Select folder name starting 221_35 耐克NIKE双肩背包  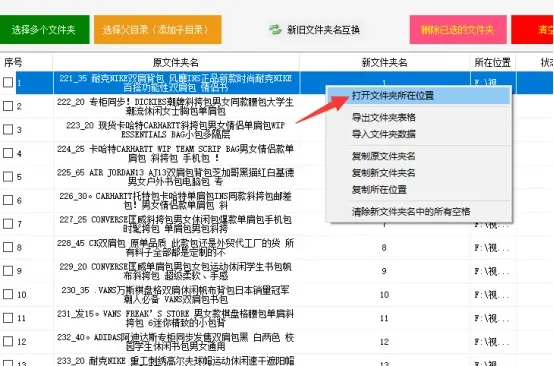point(176,83)
